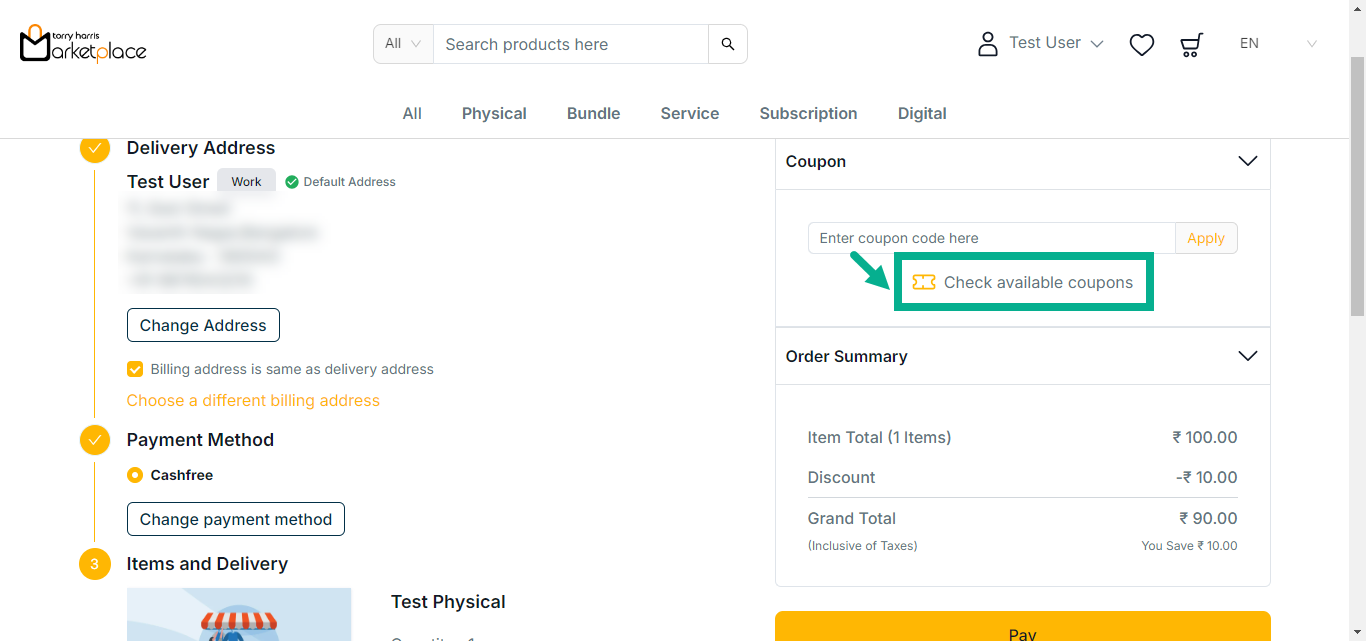Click the coupon ticket icon

click(923, 283)
